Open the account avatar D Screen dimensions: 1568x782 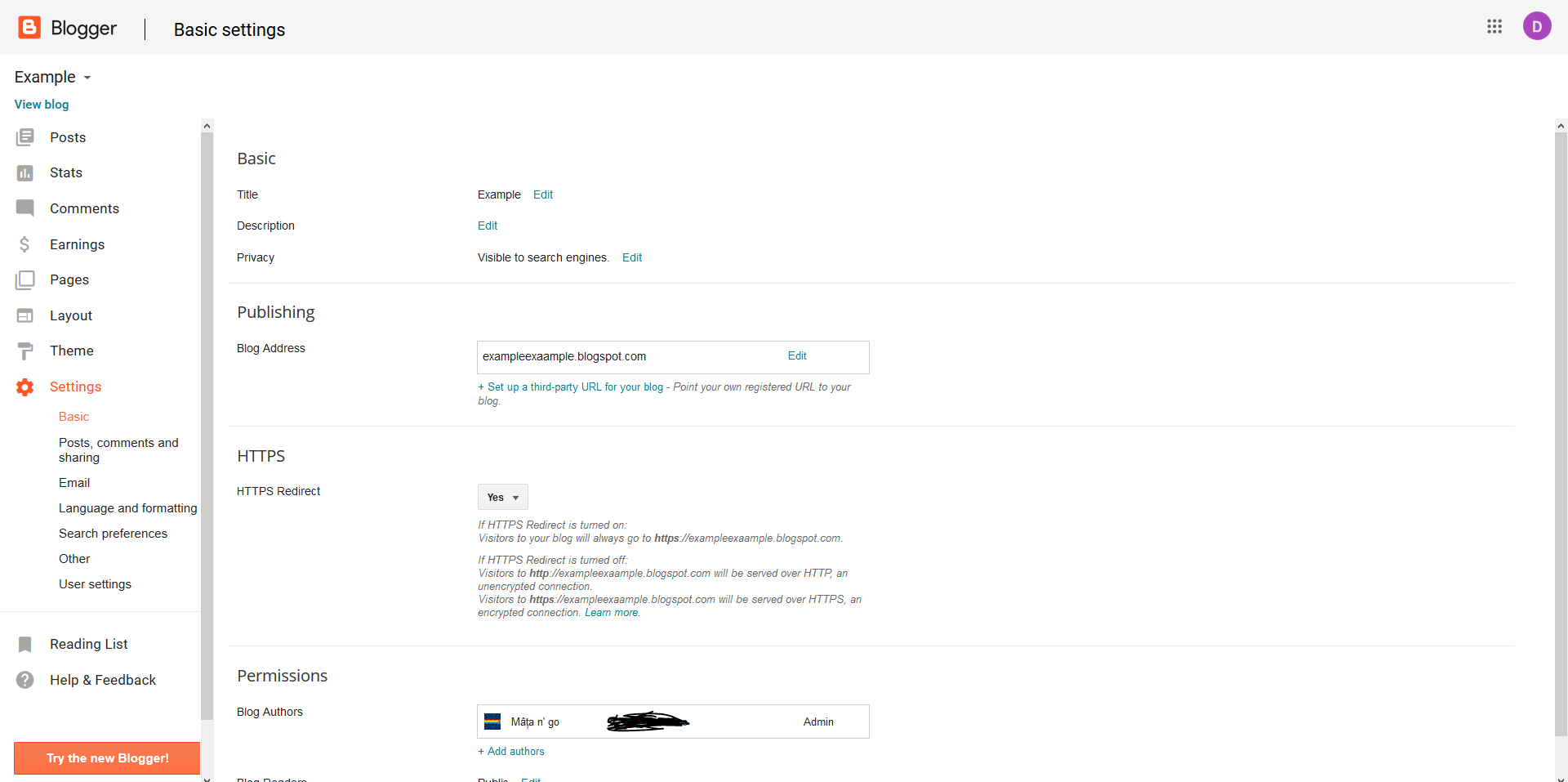click(x=1537, y=27)
